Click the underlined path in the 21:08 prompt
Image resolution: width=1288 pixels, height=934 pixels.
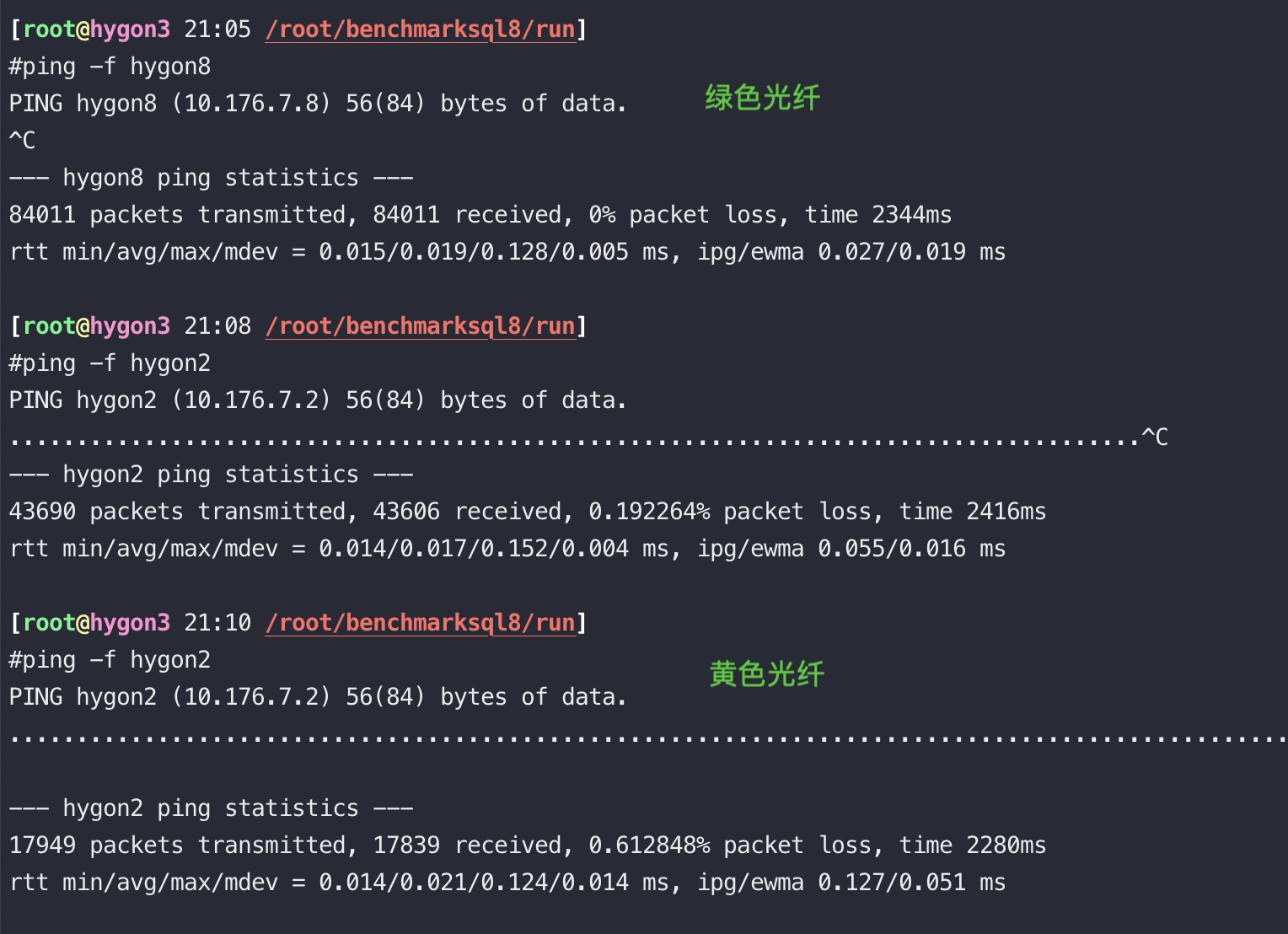420,326
